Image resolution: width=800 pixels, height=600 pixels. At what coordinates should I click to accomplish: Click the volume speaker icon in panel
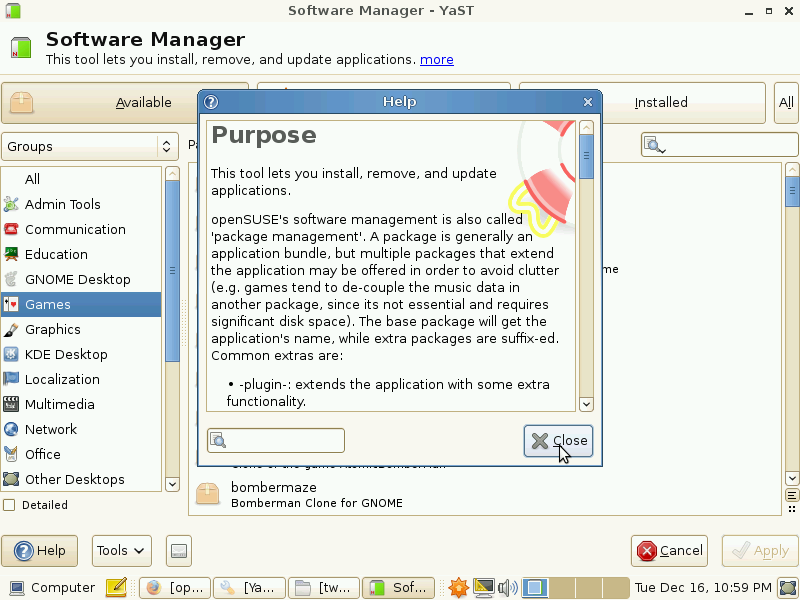click(508, 588)
